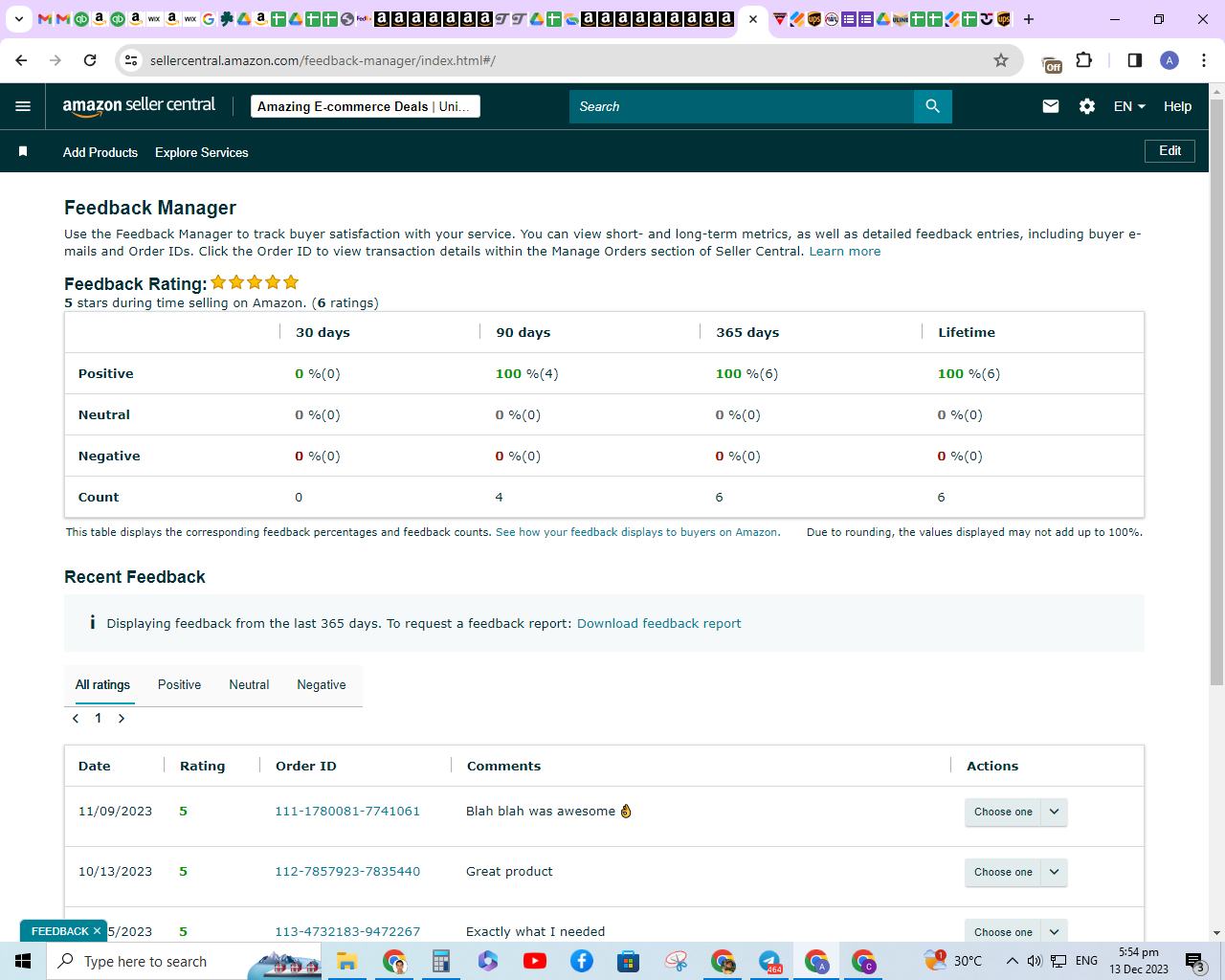Bookmark this page with star icon
Viewport: 1225px width, 980px height.
pos(1001,60)
